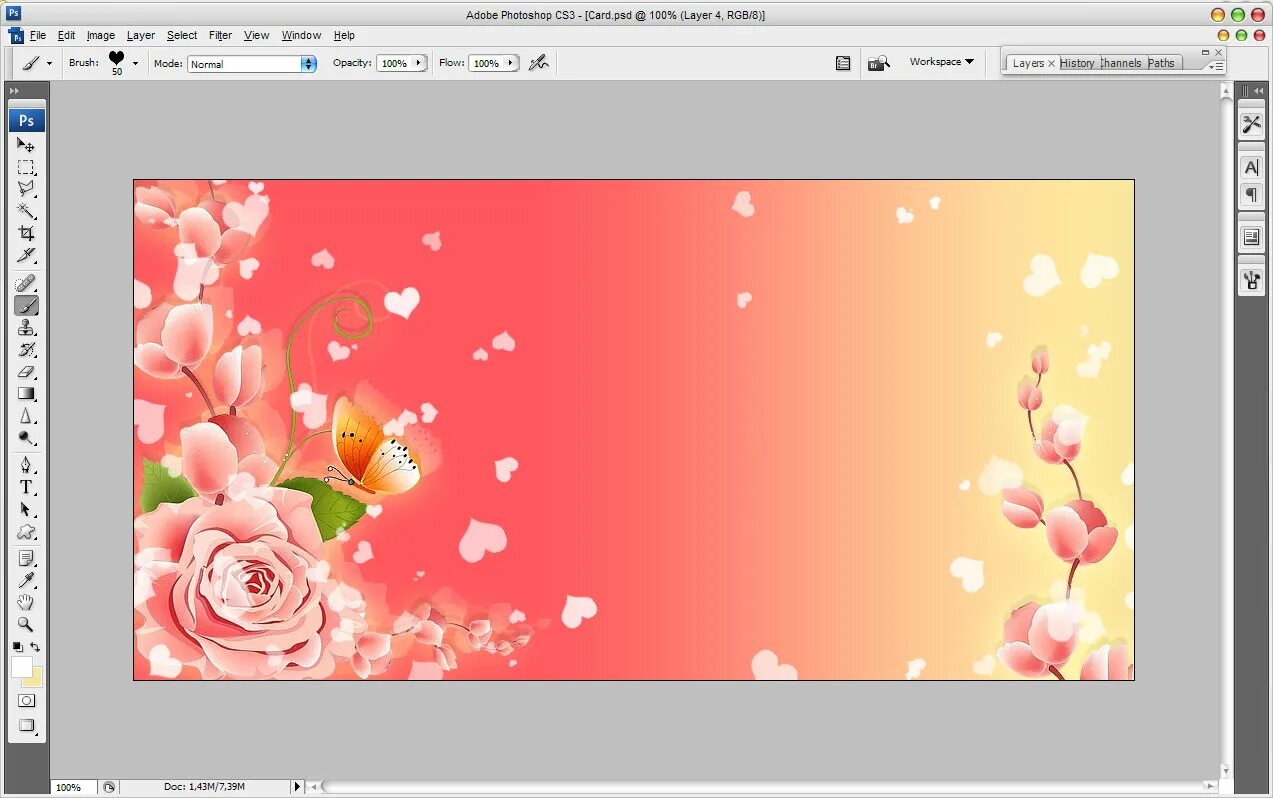Select the Crop tool

[x=26, y=233]
